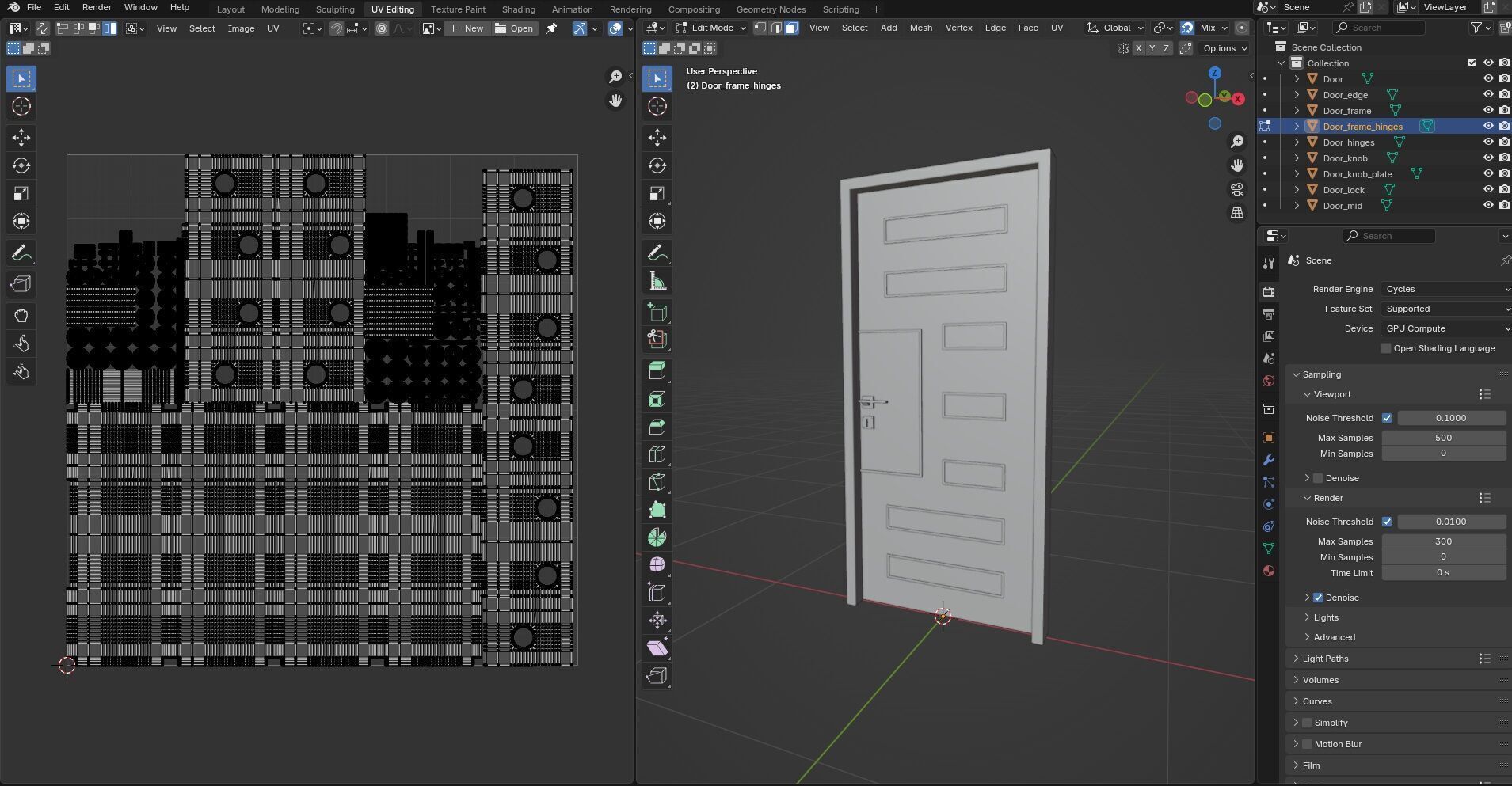Toggle camera view in 3D viewport
Viewport: 1512px width, 786px height.
[x=1237, y=189]
